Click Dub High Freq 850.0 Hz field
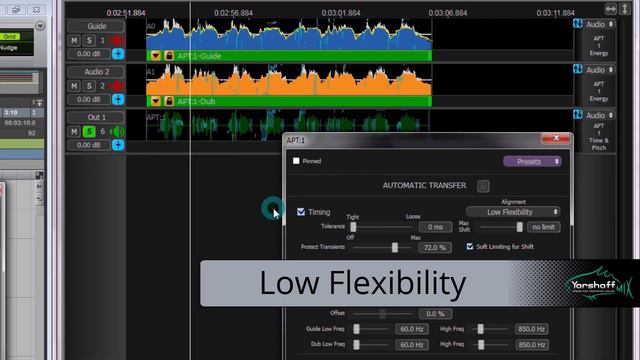This screenshot has width=640, height=360. (532, 345)
